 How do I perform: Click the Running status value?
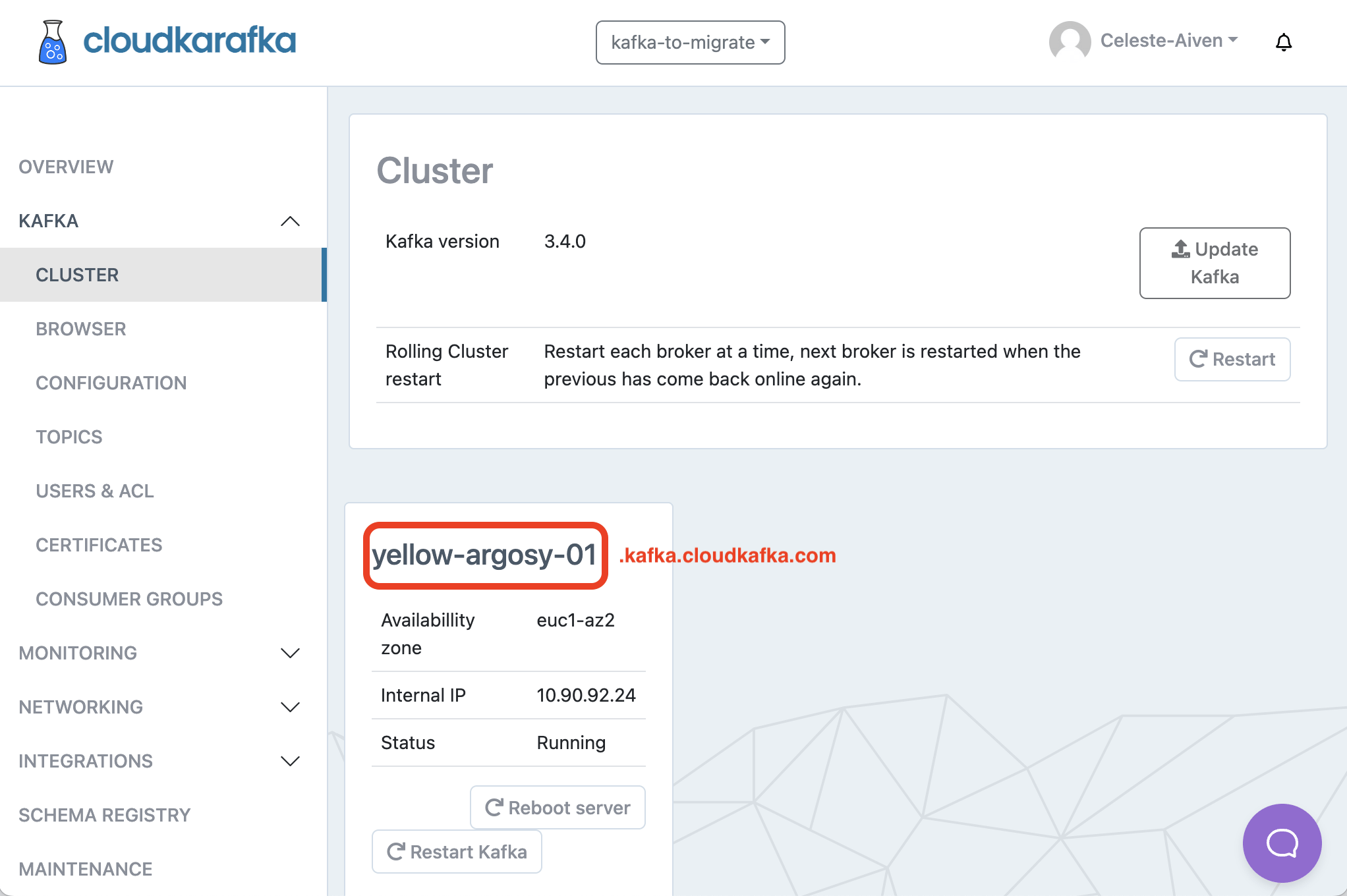coord(571,742)
